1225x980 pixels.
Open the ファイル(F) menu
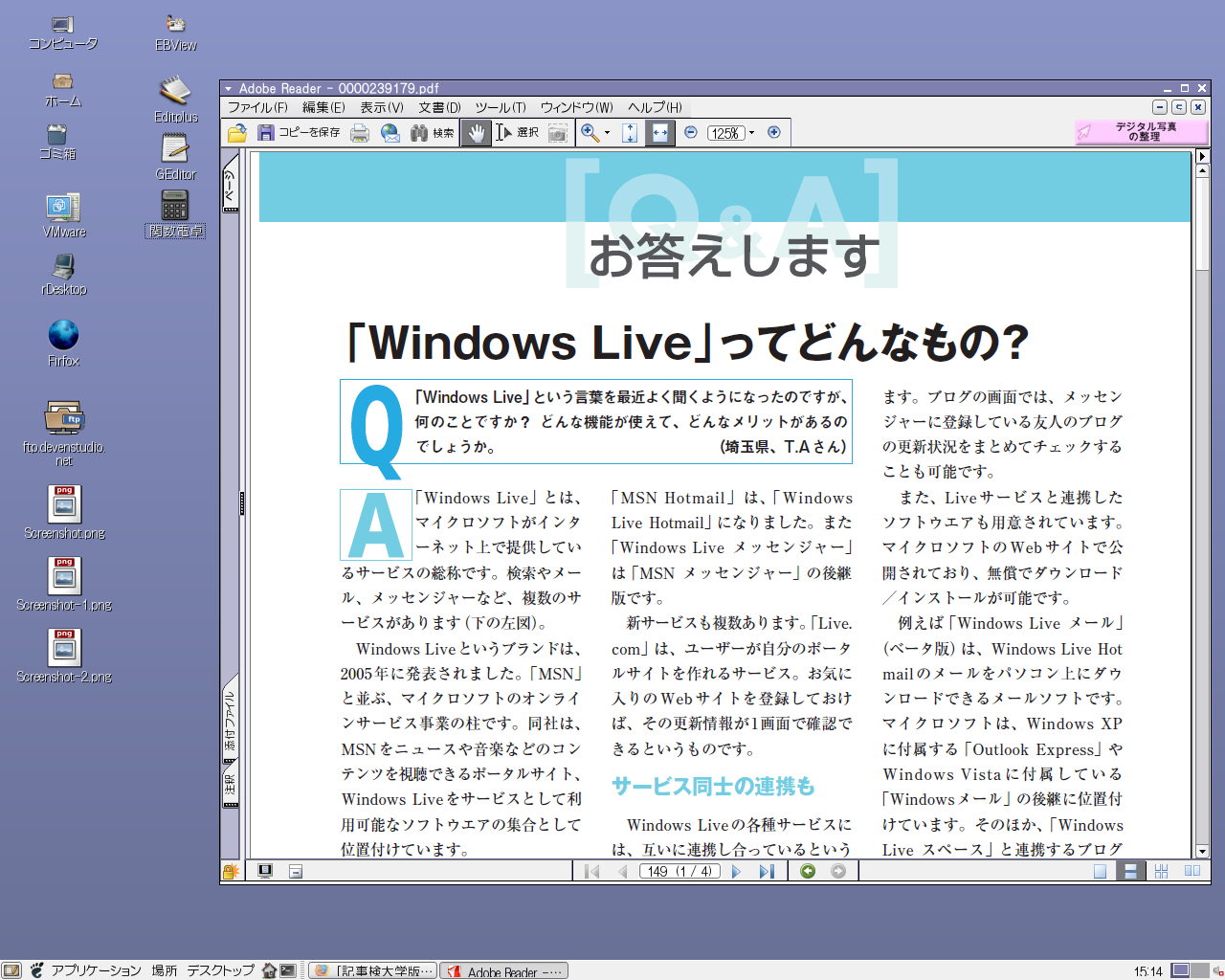click(x=257, y=107)
